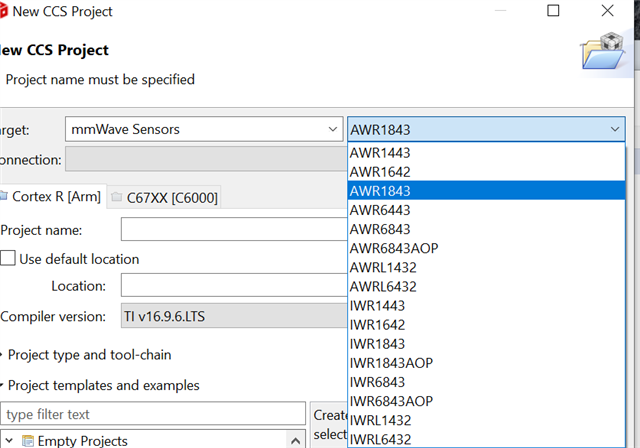Choose the highlighted AWR1843 list entry
This screenshot has height=448, width=640.
click(486, 191)
